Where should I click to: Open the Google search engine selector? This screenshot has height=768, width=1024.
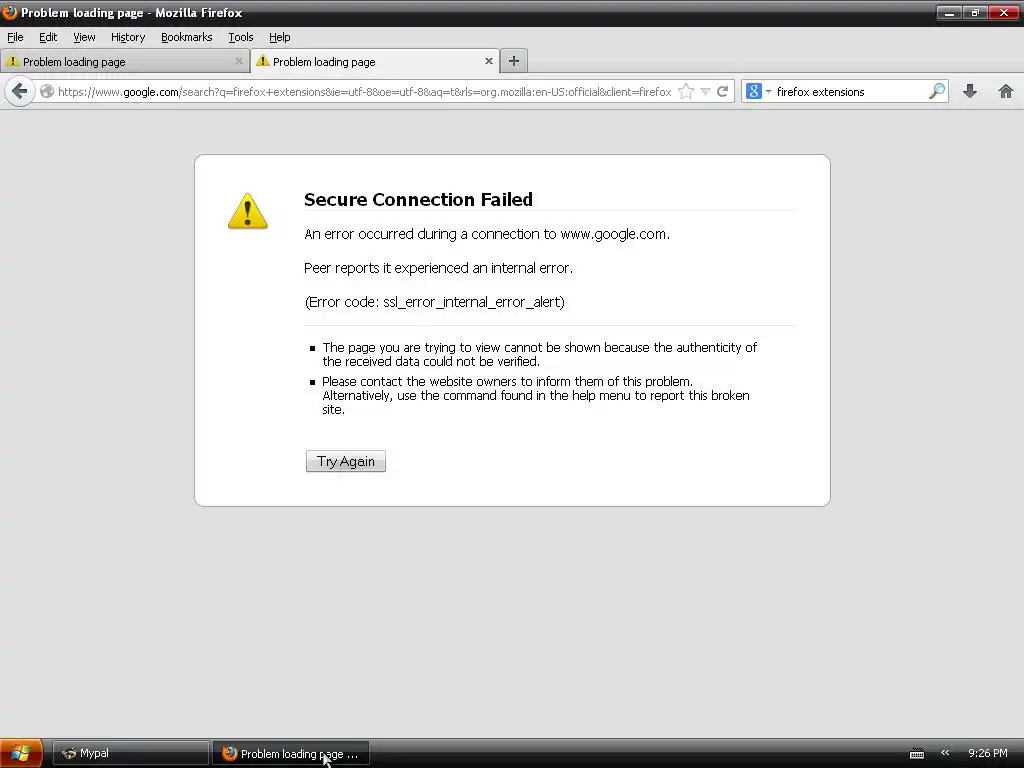pyautogui.click(x=758, y=91)
